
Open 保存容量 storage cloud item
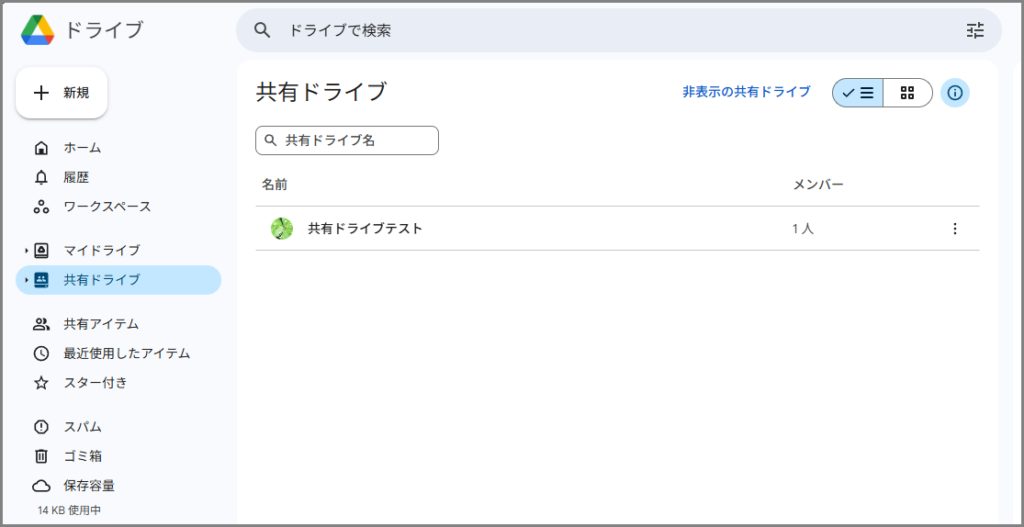(88, 486)
